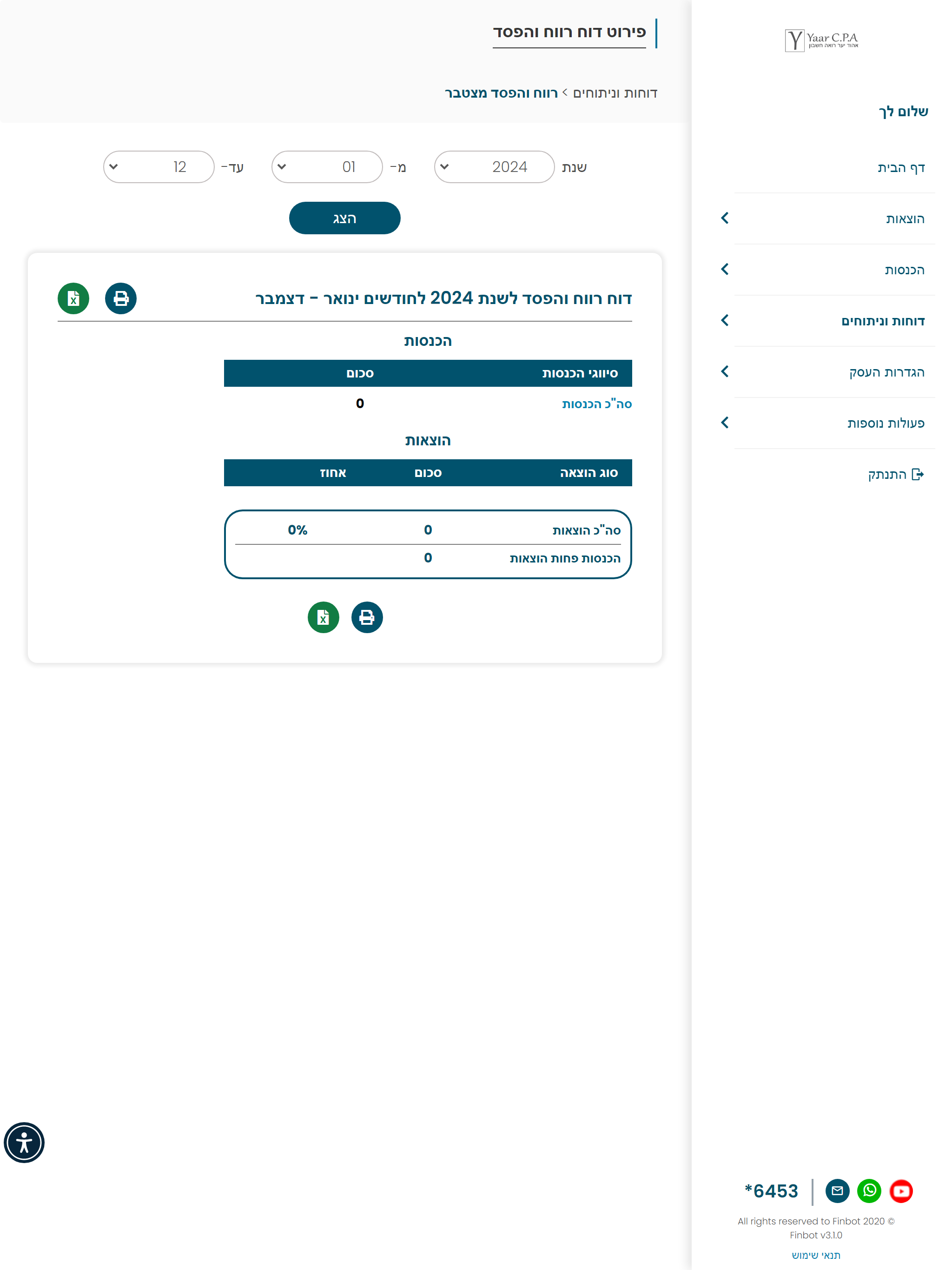The height and width of the screenshot is (1270, 952).
Task: Click the bottom print icon
Action: (367, 617)
